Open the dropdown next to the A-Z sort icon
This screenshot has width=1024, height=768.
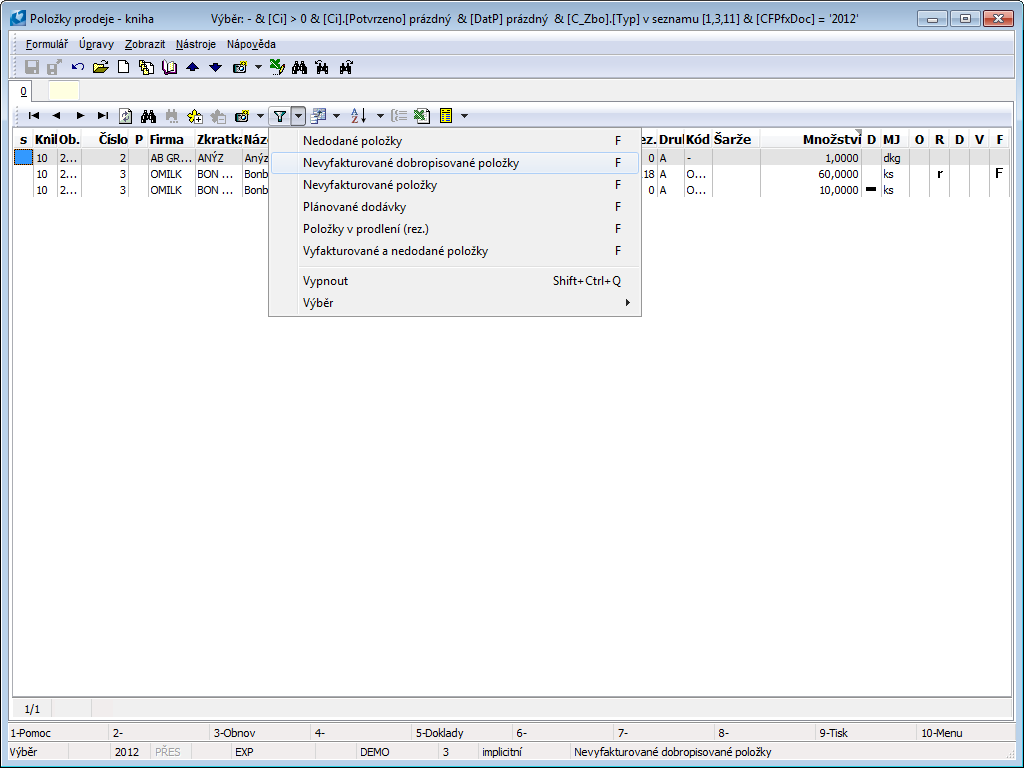pyautogui.click(x=380, y=116)
